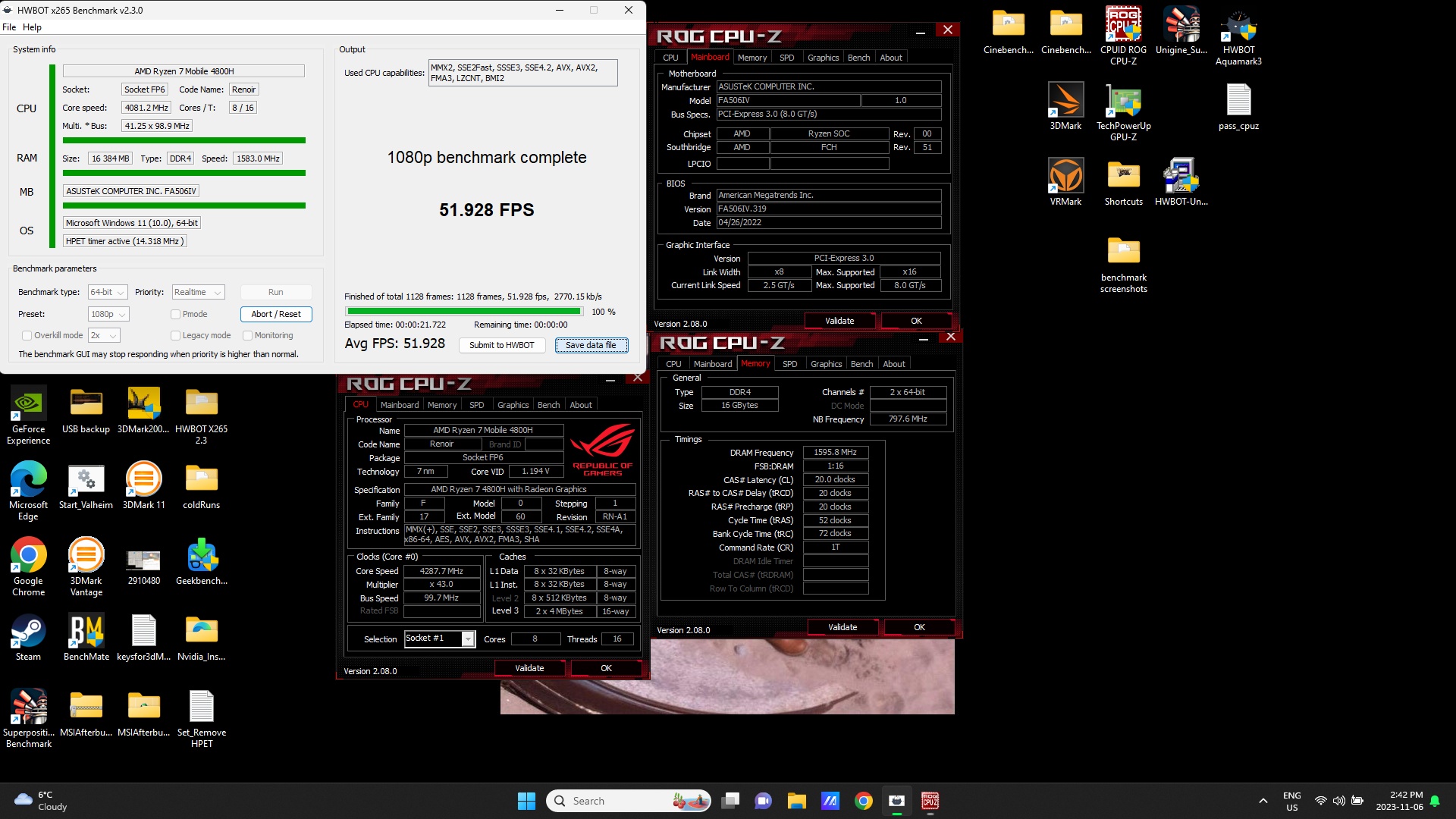
Task: Open Unigine_Su... desktop shortcut
Action: (1181, 31)
